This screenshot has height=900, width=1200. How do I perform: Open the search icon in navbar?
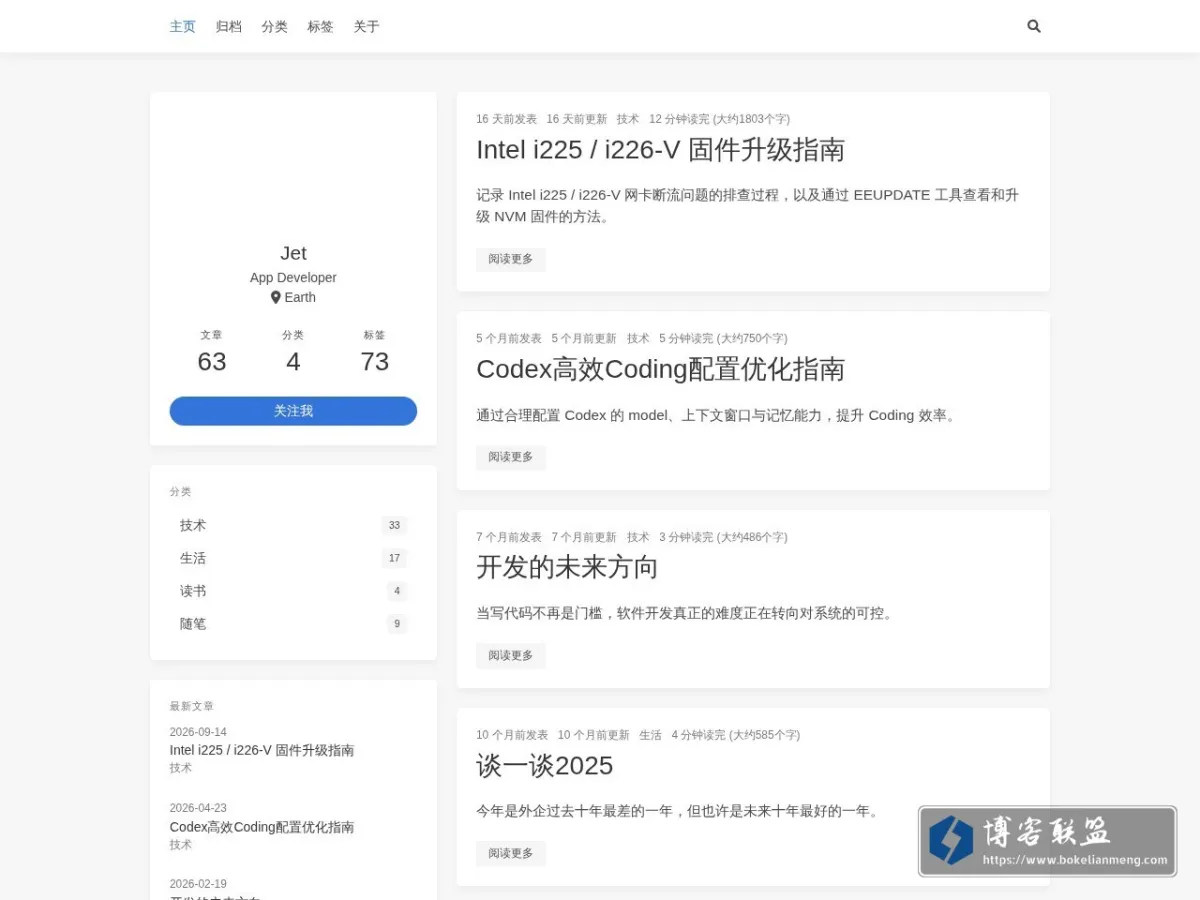tap(1034, 27)
